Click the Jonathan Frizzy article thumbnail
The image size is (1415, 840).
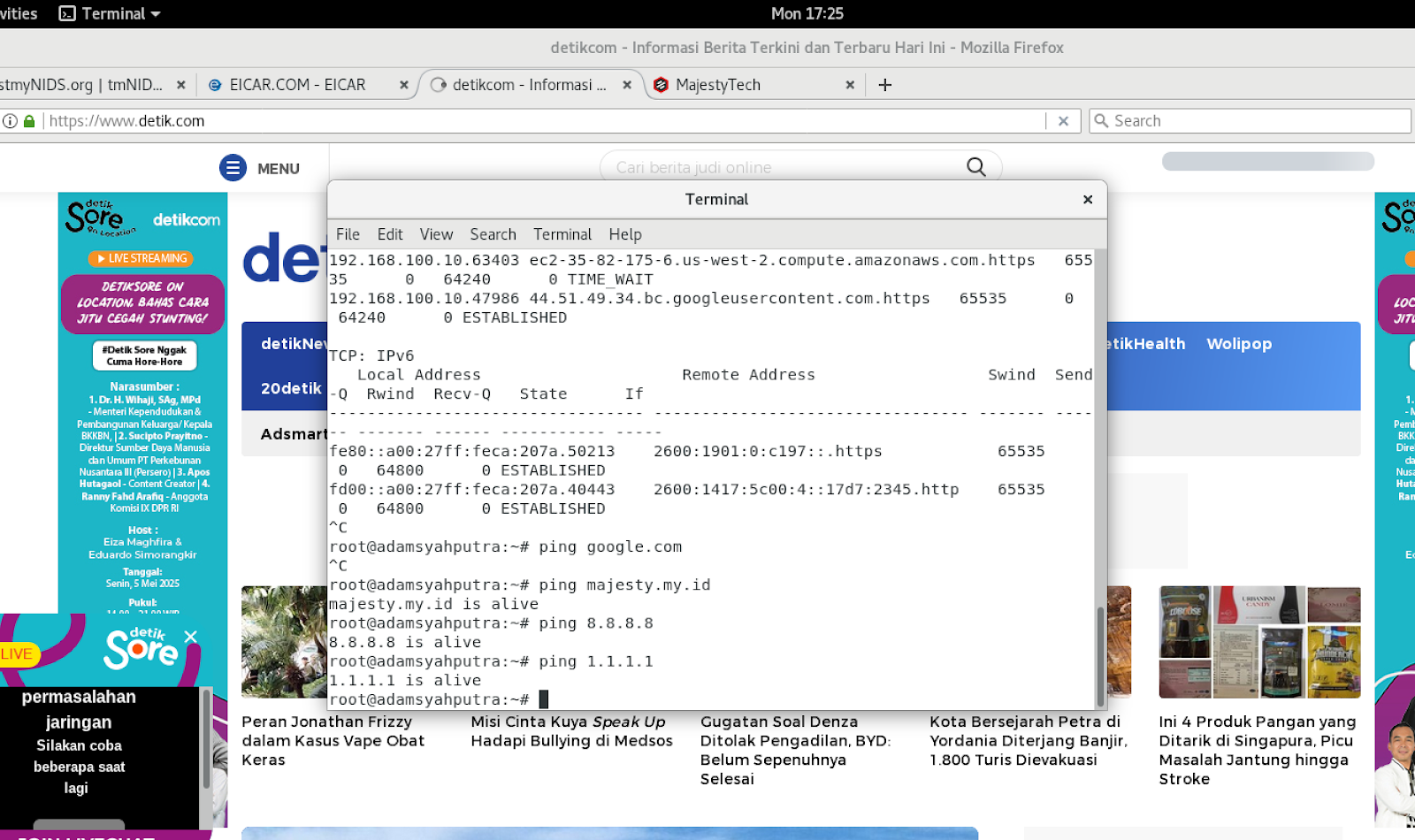click(284, 642)
